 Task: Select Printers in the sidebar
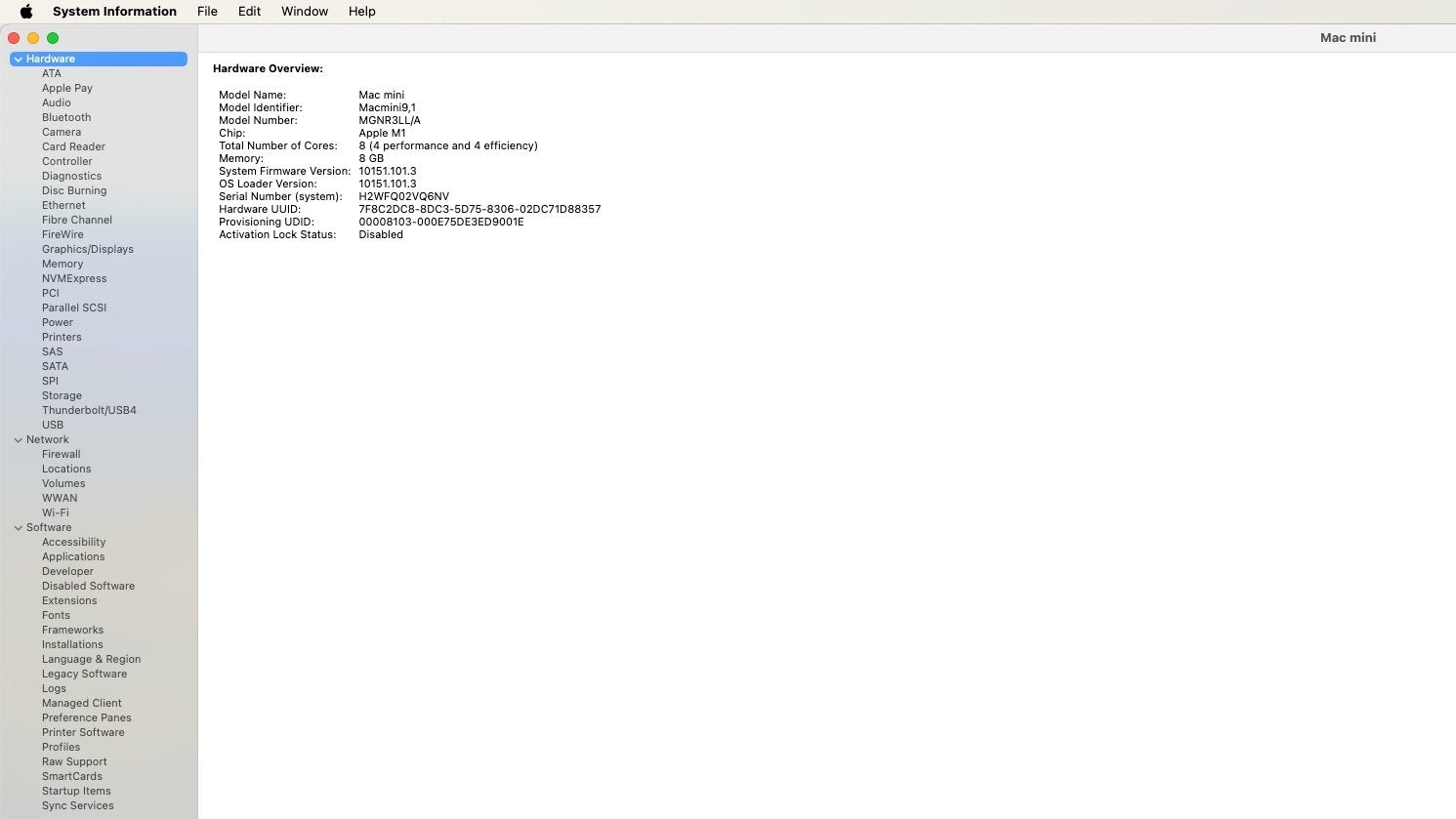click(x=62, y=338)
